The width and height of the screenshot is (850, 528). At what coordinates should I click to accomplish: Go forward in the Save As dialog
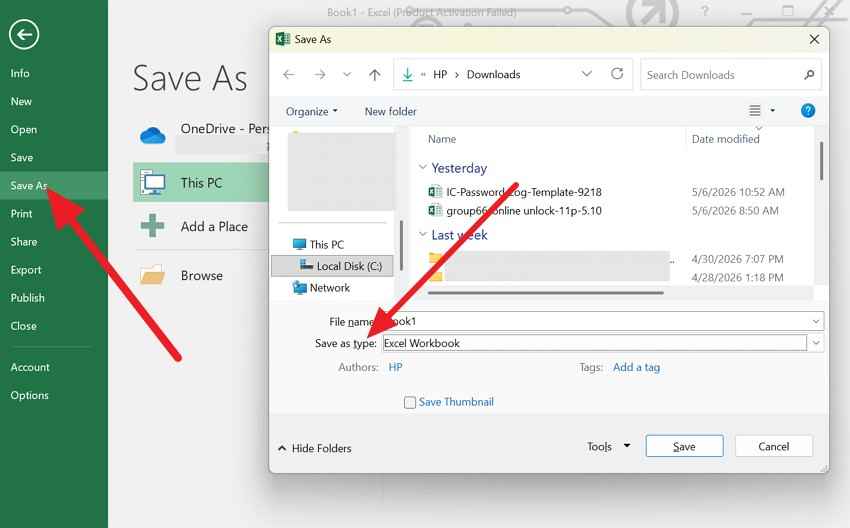click(x=320, y=74)
